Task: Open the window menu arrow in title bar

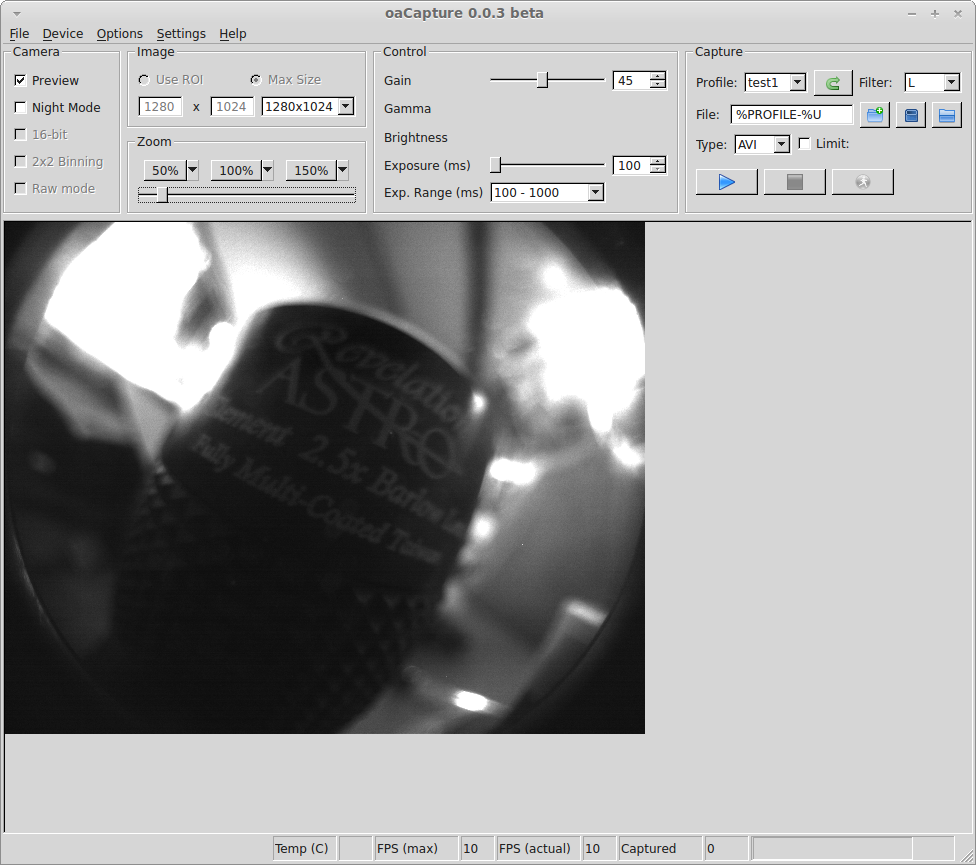Action: click(17, 13)
